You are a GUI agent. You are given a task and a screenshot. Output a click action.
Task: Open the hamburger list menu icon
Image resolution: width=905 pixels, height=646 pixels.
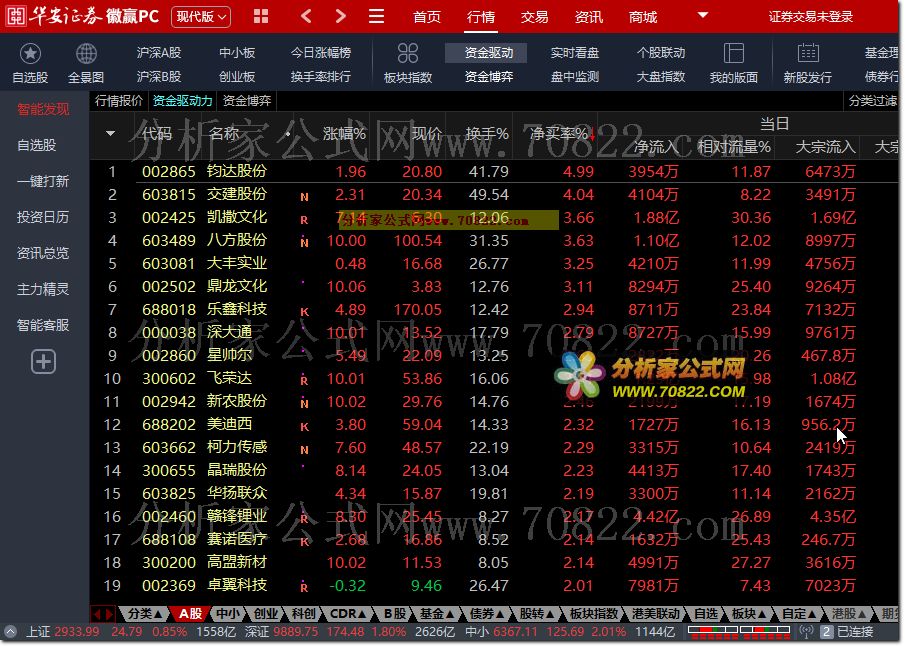pos(376,16)
